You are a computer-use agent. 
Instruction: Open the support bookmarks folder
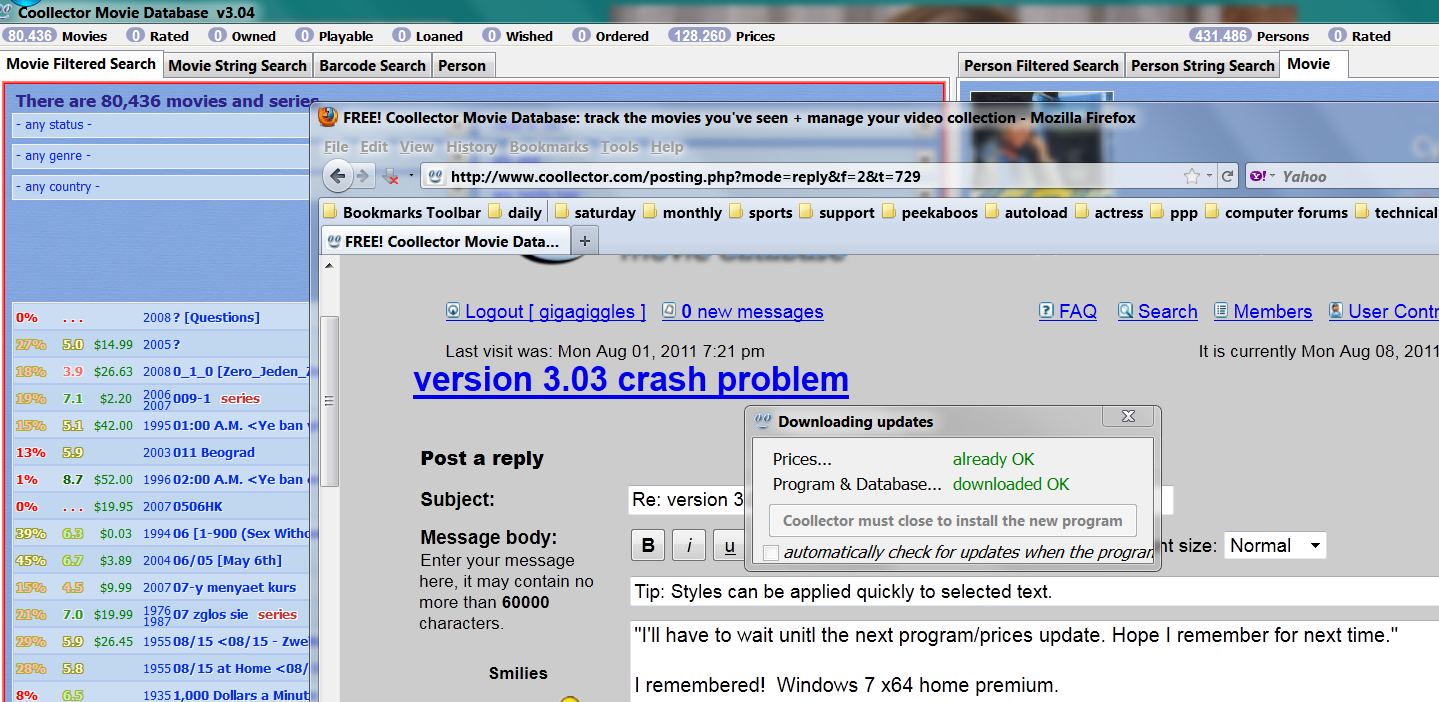pos(836,212)
